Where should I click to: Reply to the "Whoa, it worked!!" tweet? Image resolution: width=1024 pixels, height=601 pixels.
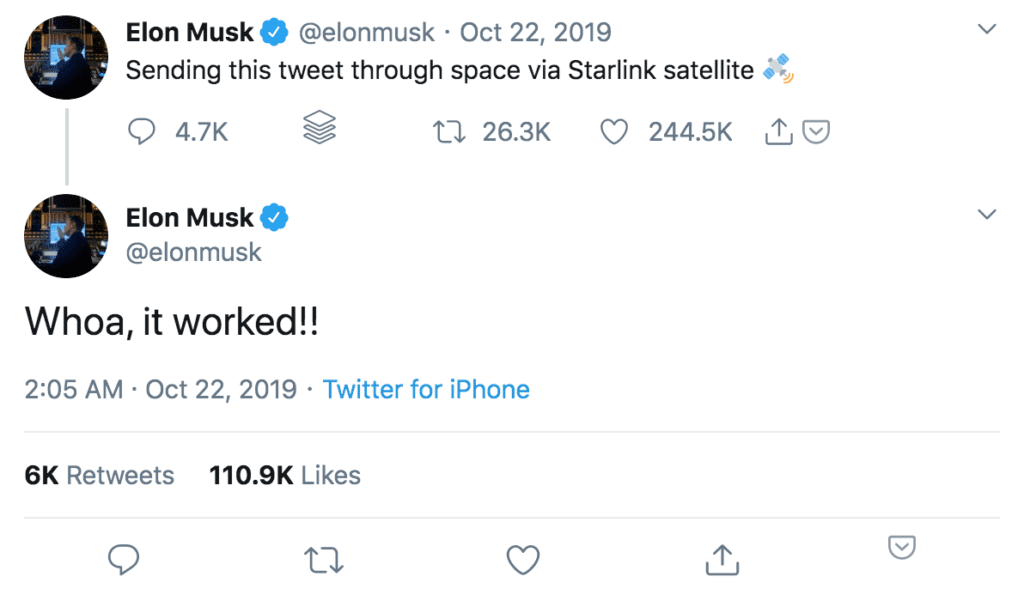(x=123, y=560)
